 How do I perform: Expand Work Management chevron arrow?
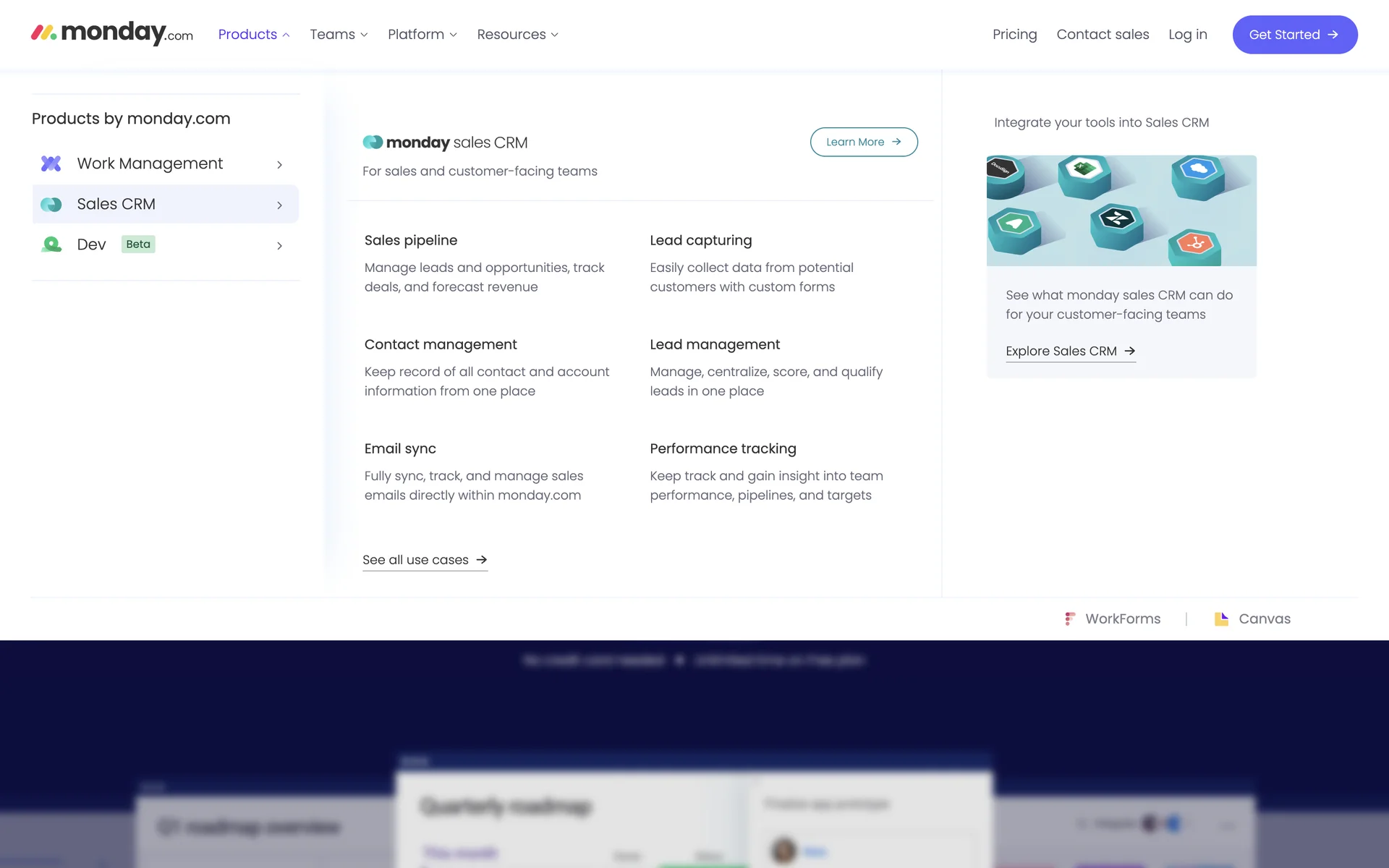tap(279, 165)
